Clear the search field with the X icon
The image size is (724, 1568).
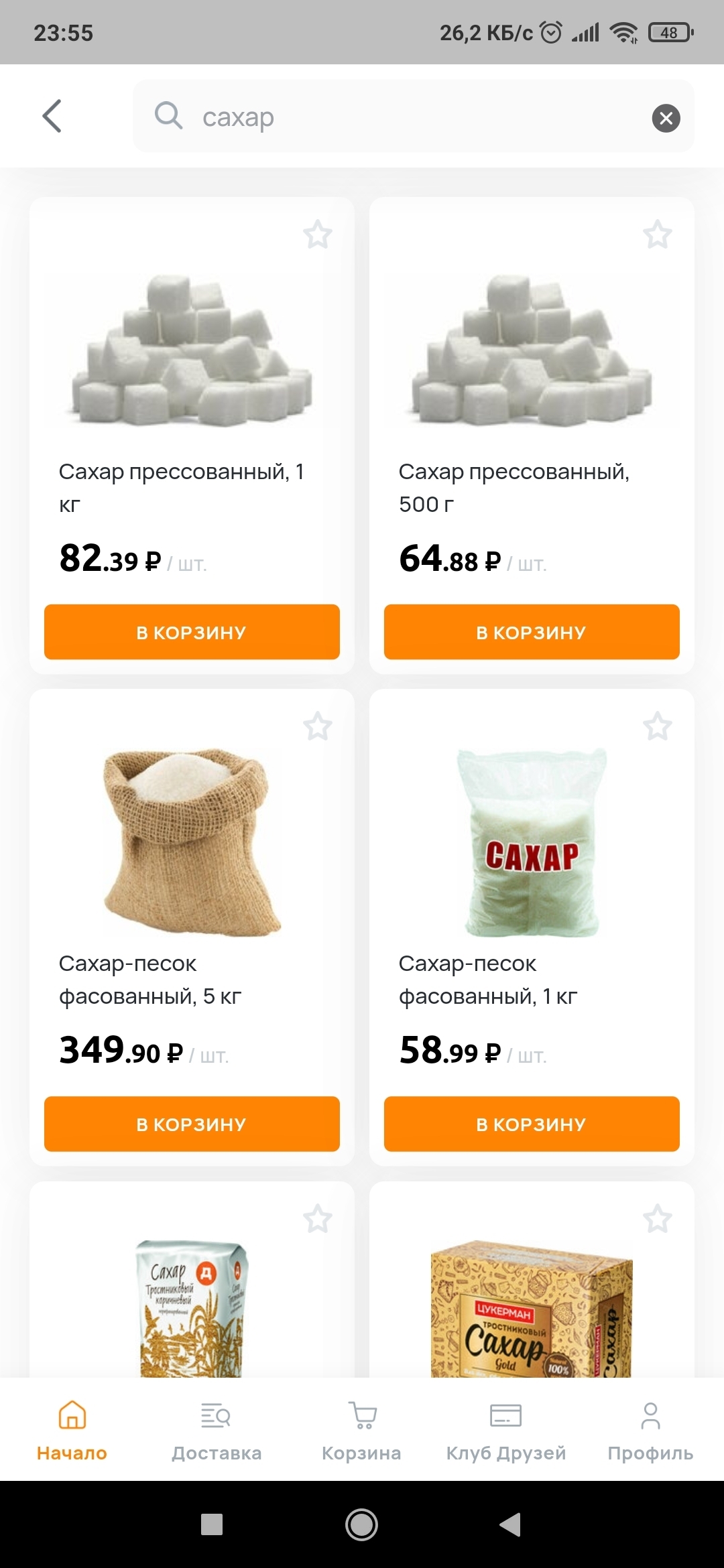666,118
